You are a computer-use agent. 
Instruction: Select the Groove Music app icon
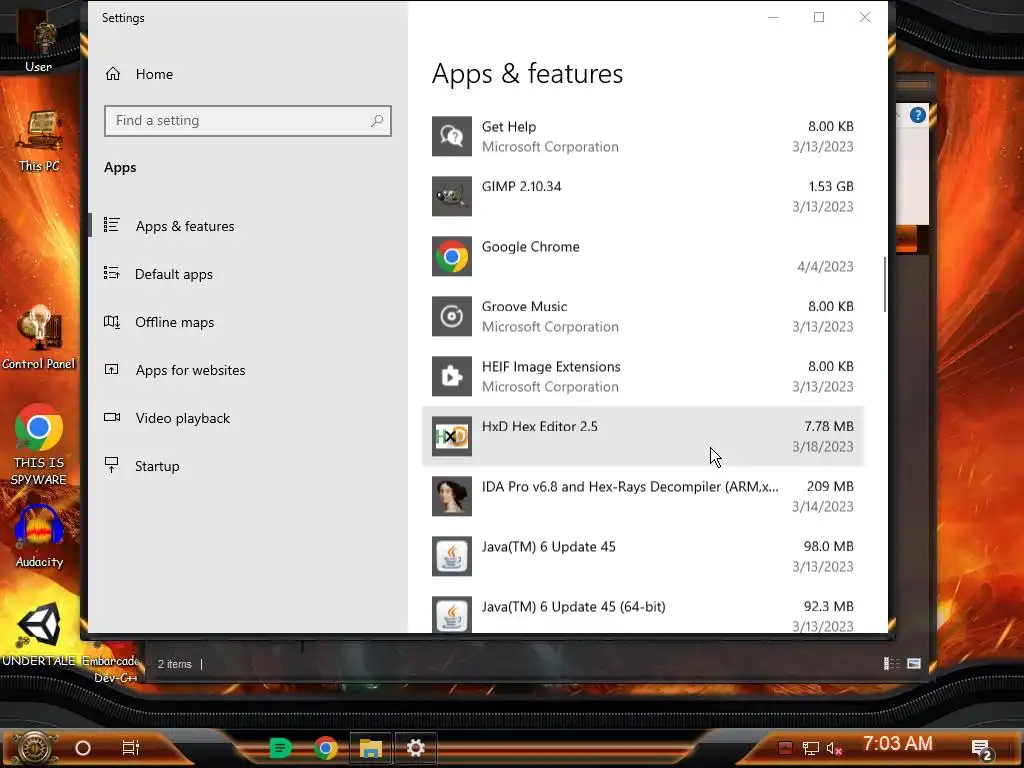click(x=451, y=316)
